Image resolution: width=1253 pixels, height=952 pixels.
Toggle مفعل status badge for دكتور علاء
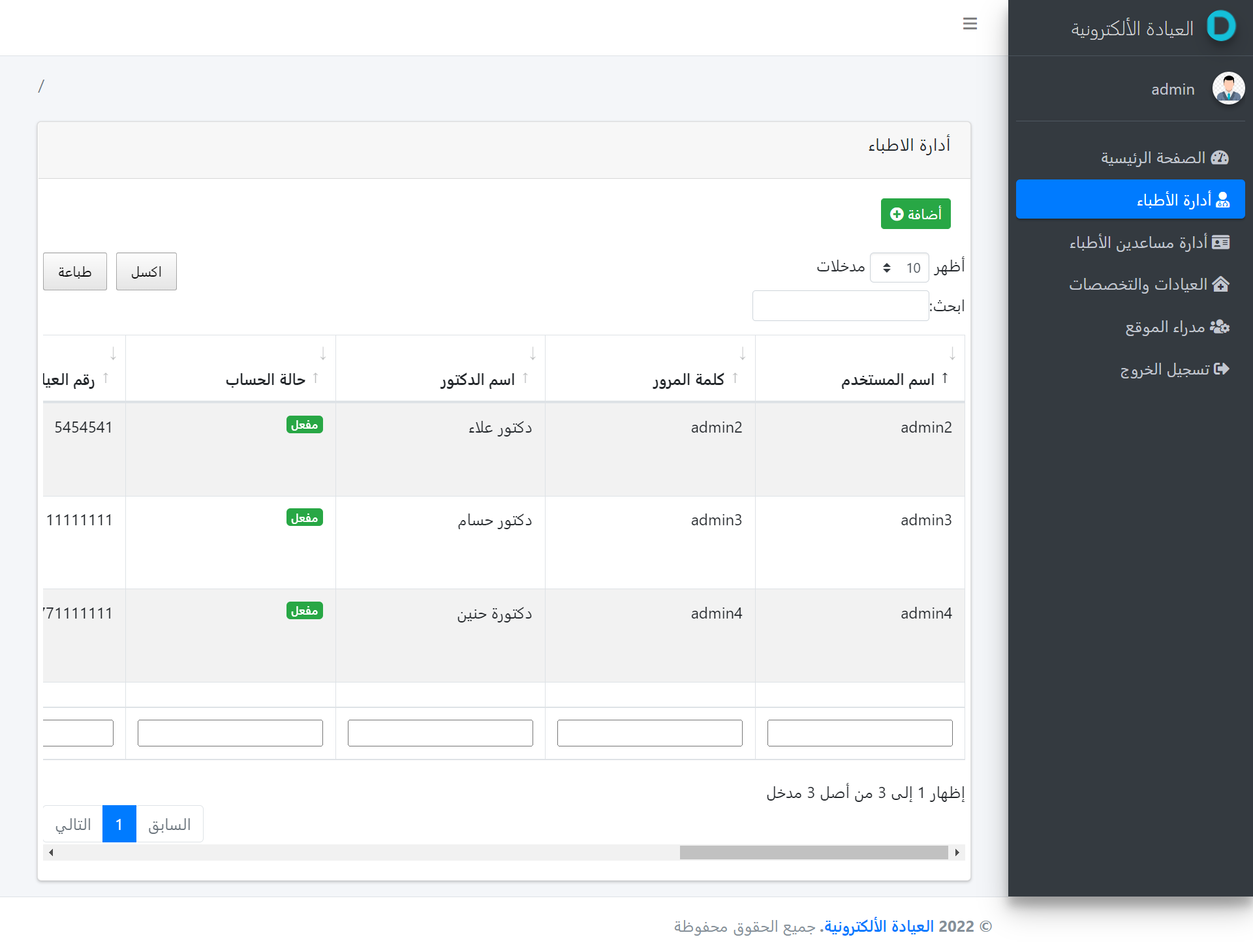click(305, 425)
